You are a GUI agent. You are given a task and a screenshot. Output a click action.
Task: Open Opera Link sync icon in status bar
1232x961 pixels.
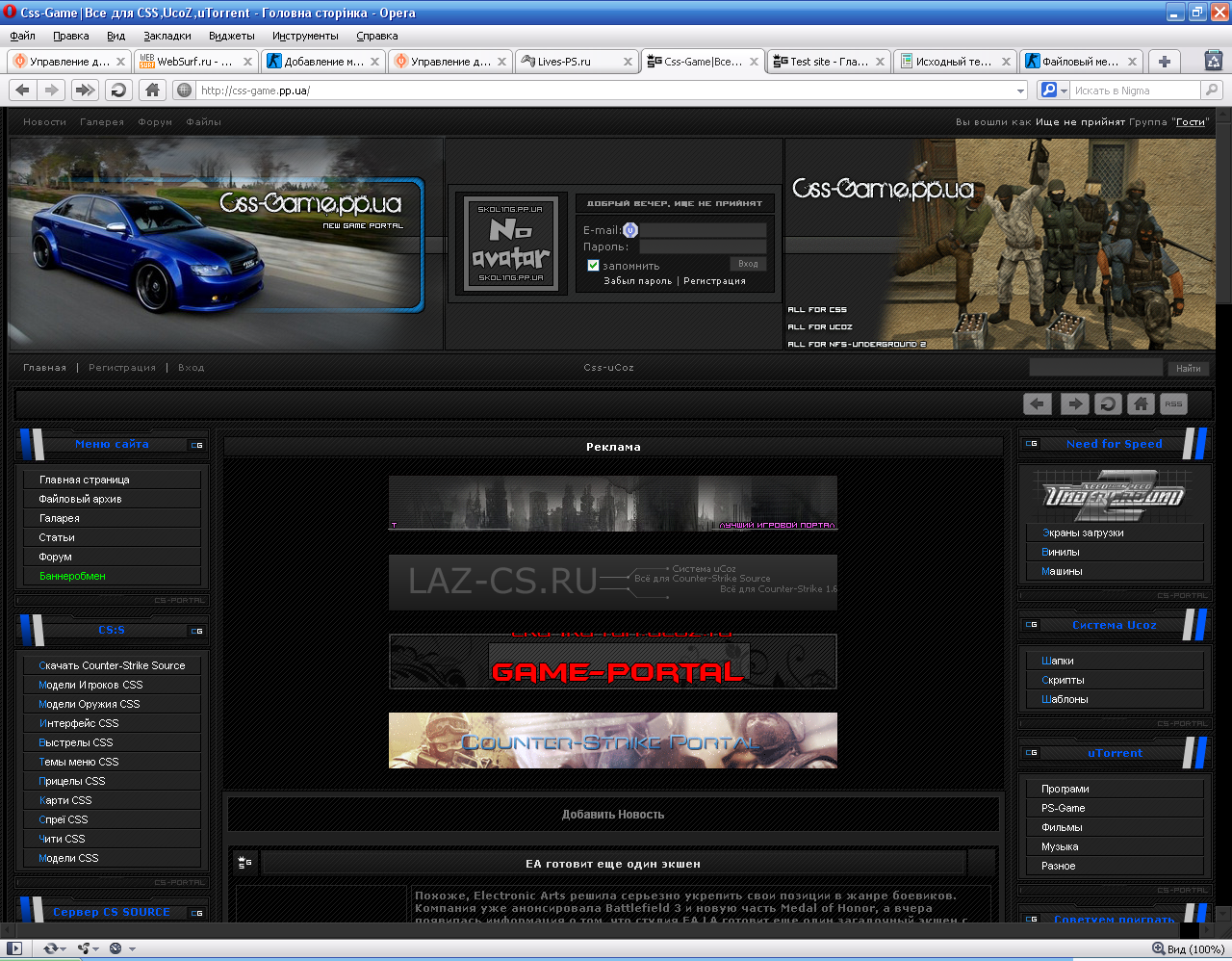pyautogui.click(x=50, y=948)
